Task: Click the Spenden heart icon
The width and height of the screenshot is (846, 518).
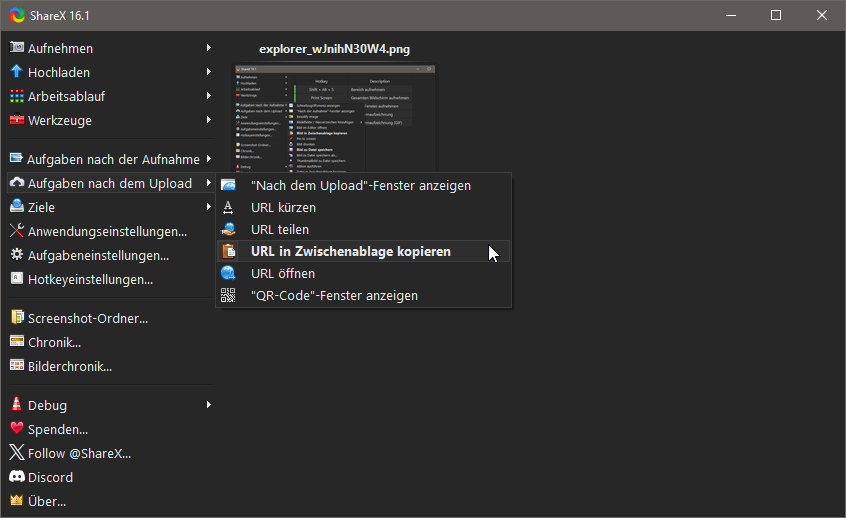Action: tap(17, 428)
